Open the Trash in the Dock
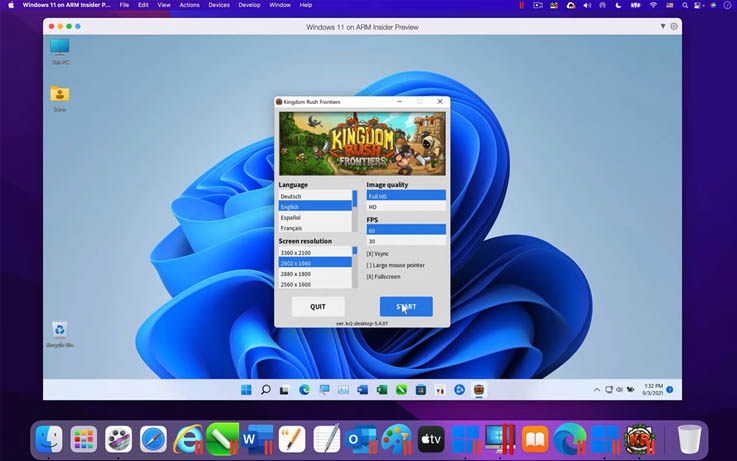This screenshot has height=461, width=737. pos(690,439)
